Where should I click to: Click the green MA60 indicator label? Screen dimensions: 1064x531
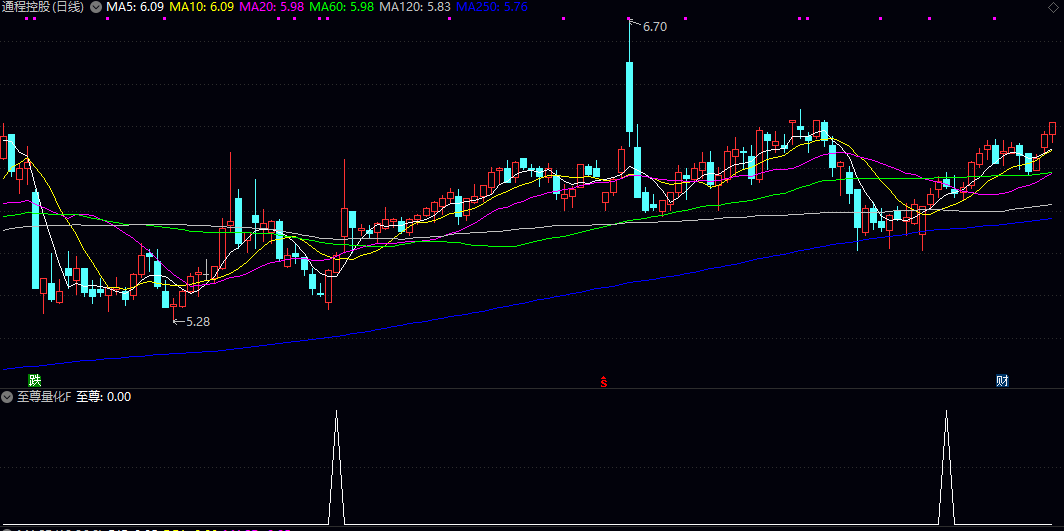click(x=341, y=7)
